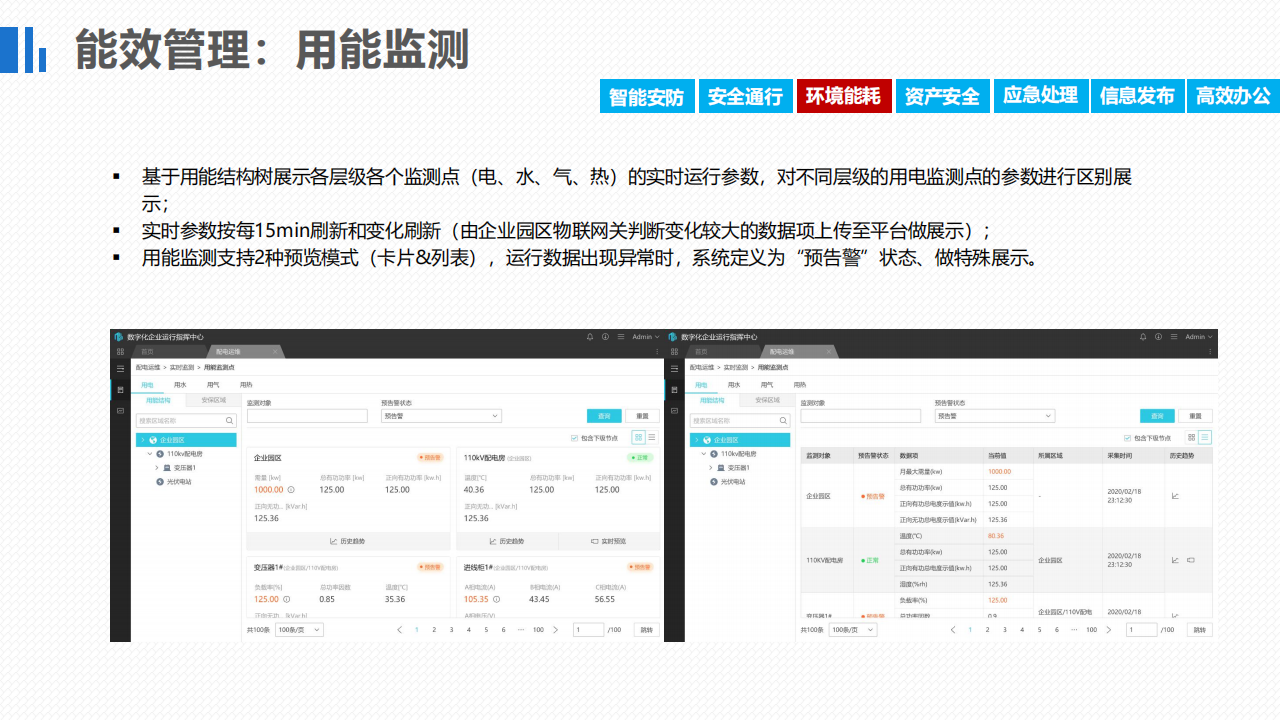Open 预告警状态 dropdown in right screenshot
This screenshot has width=1280, height=720.
point(995,416)
